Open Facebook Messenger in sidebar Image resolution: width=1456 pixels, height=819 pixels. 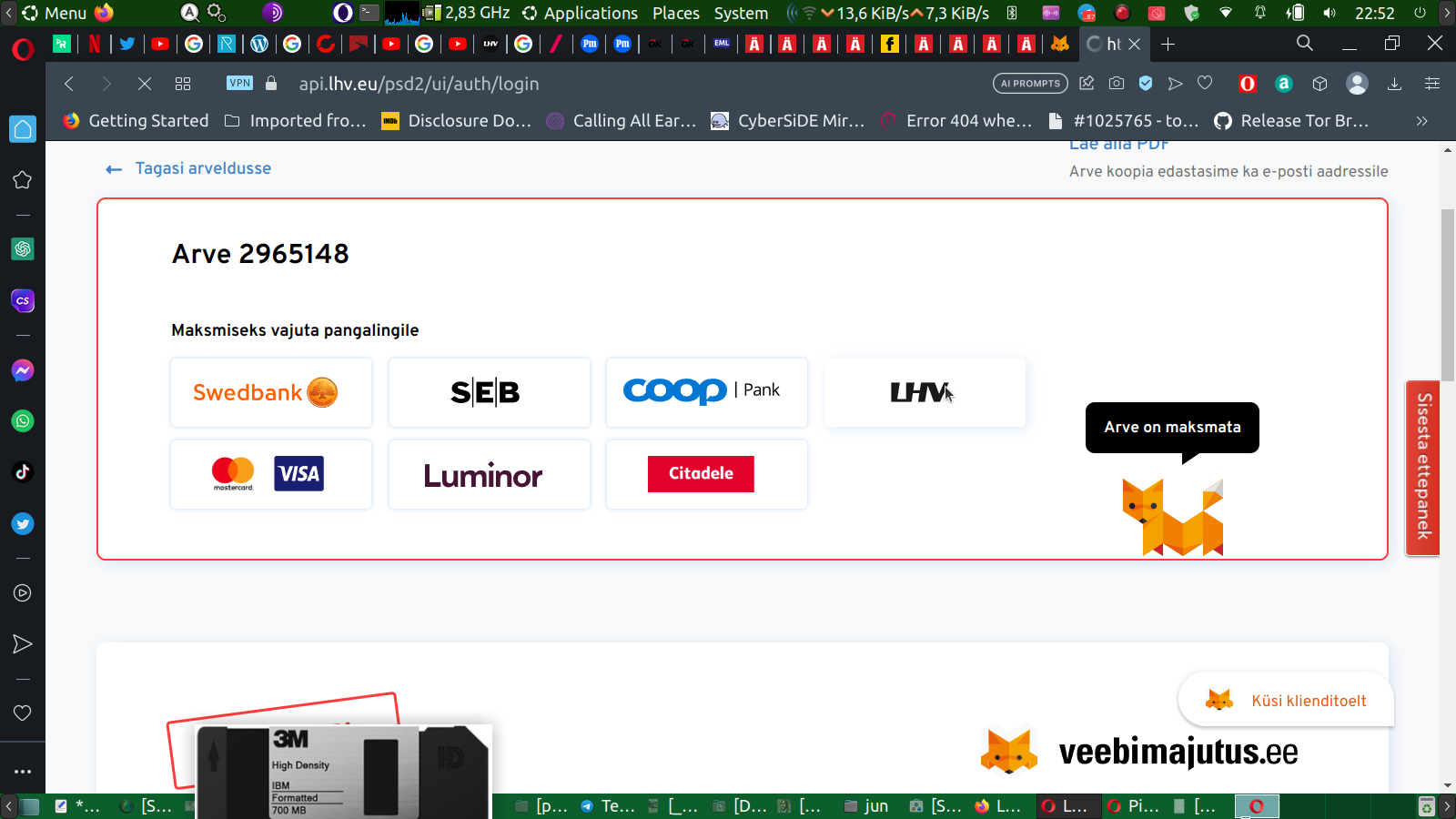click(23, 370)
